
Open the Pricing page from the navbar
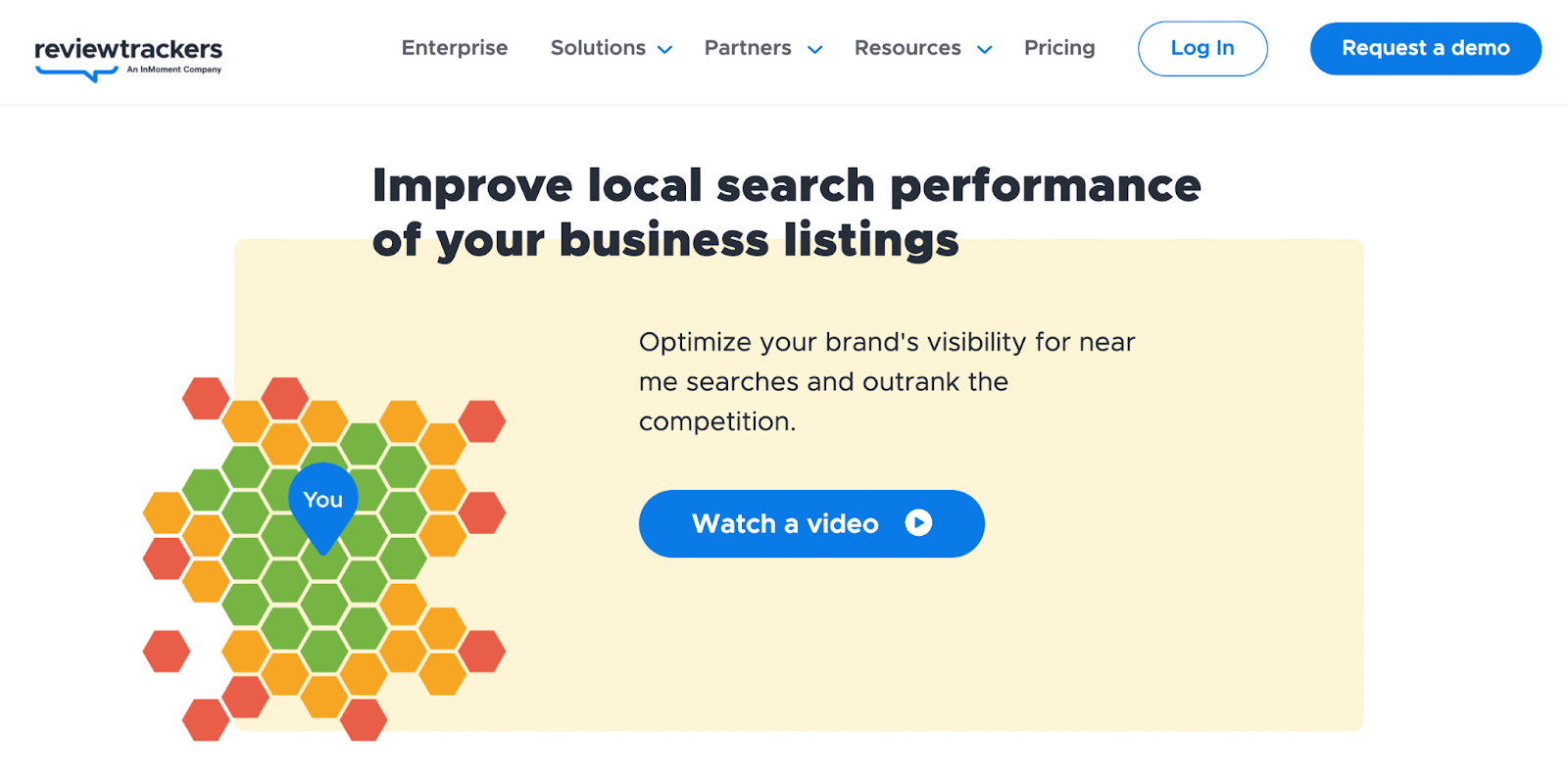1059,47
